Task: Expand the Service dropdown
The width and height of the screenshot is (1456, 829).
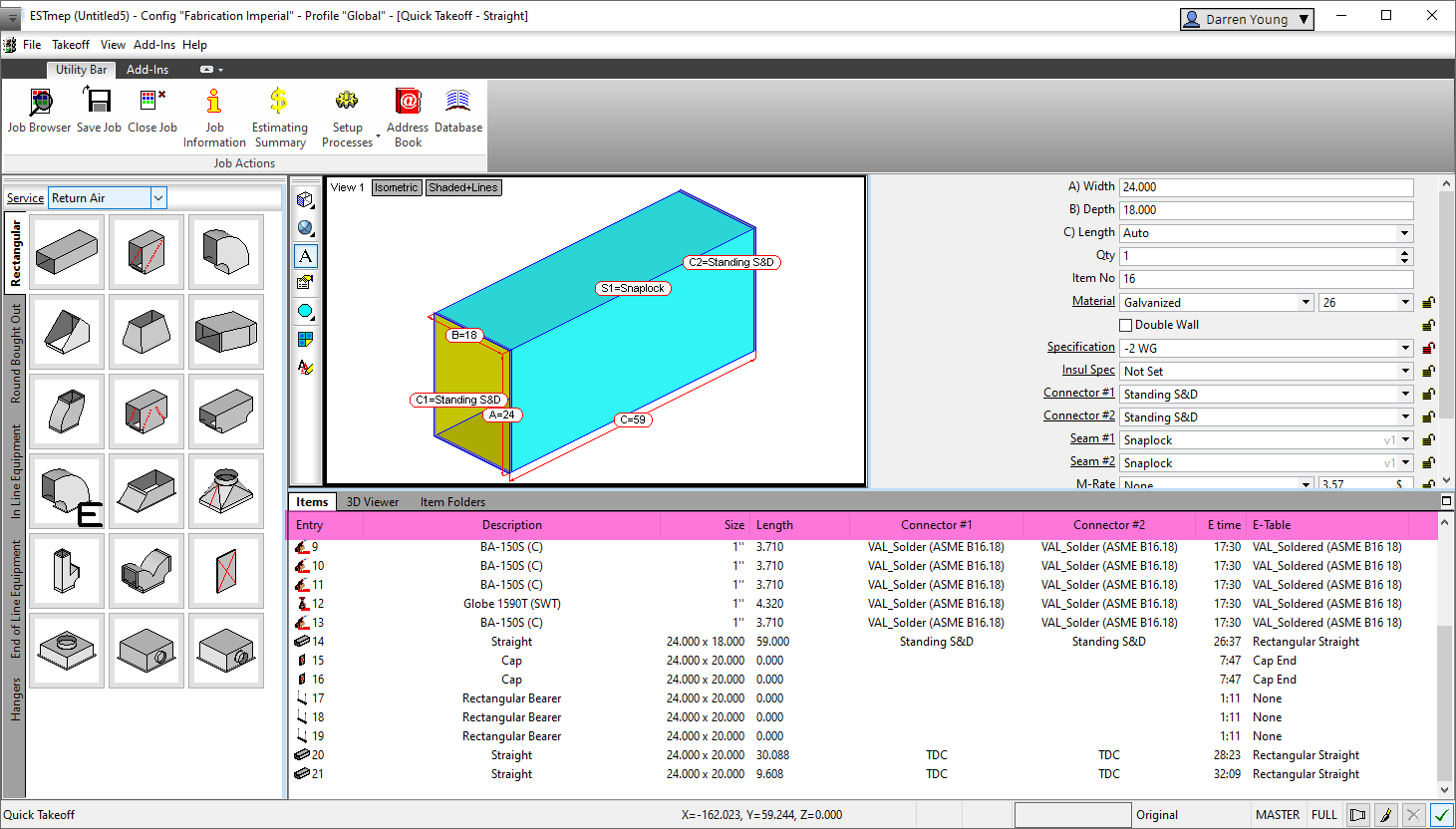Action: pyautogui.click(x=158, y=198)
